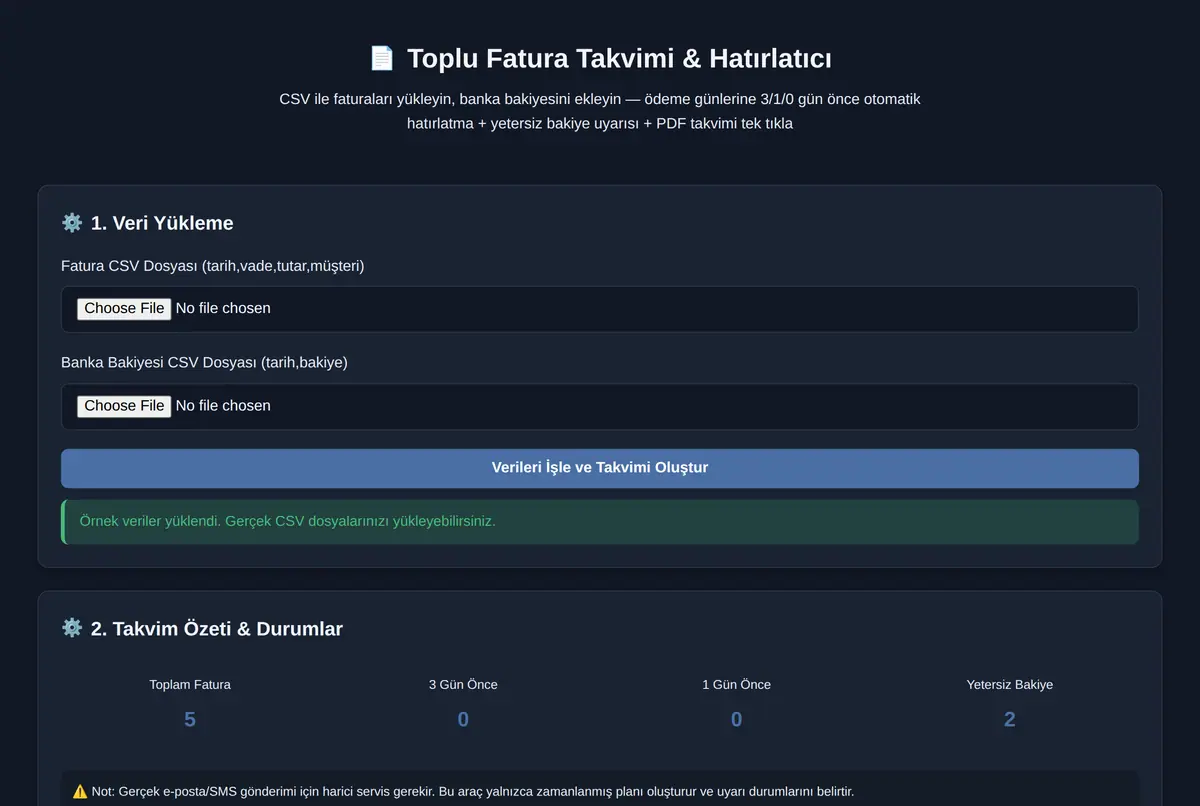Click the document icon beside the page title
1200x806 pixels.
pos(382,58)
